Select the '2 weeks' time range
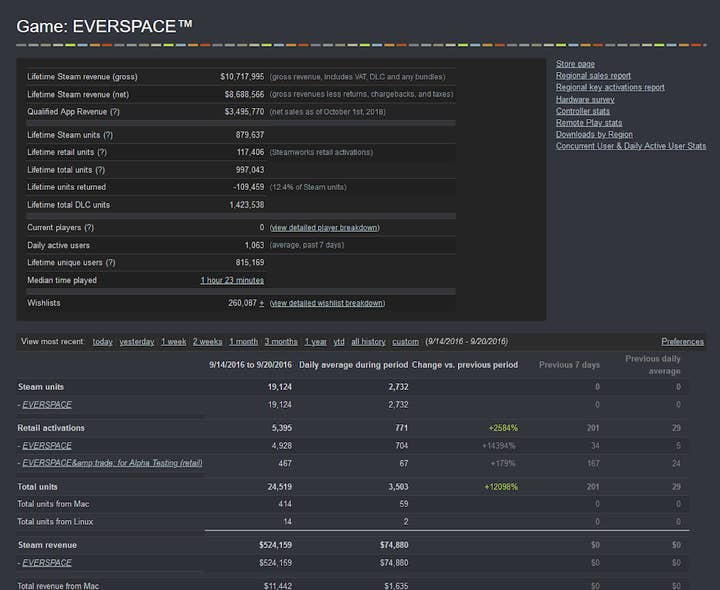 [207, 342]
